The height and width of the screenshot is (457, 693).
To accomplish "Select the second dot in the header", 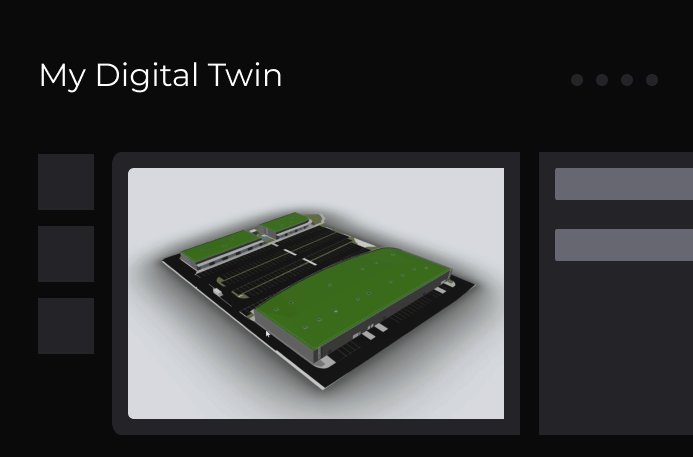I will coord(602,80).
